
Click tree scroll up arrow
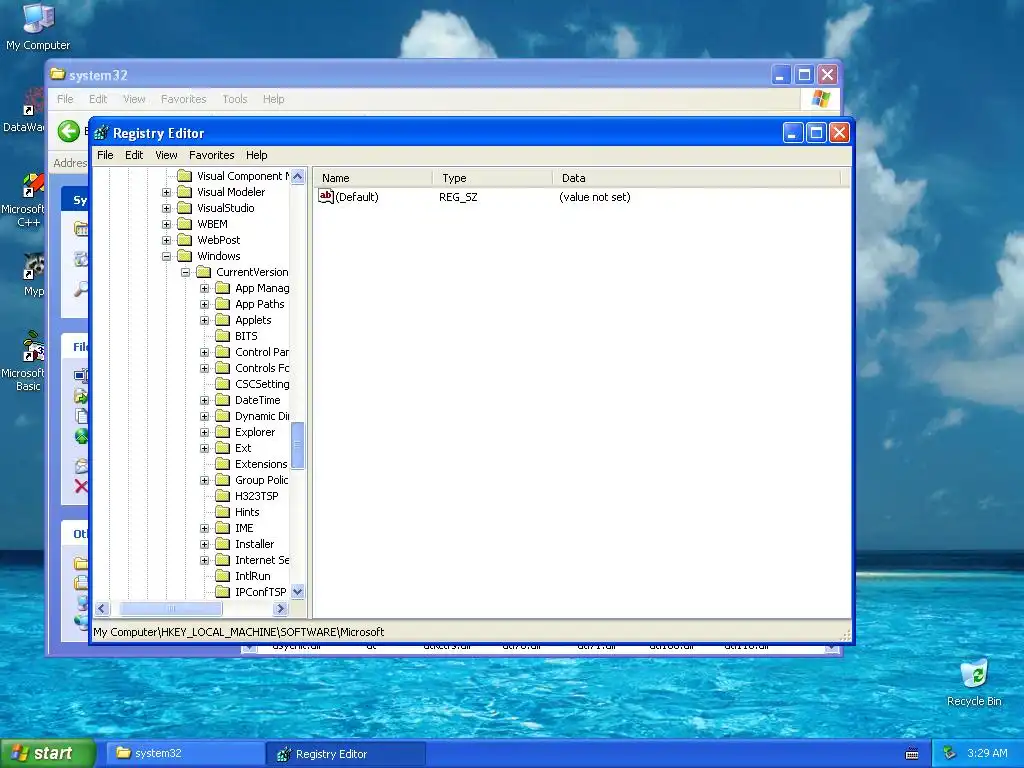click(298, 176)
